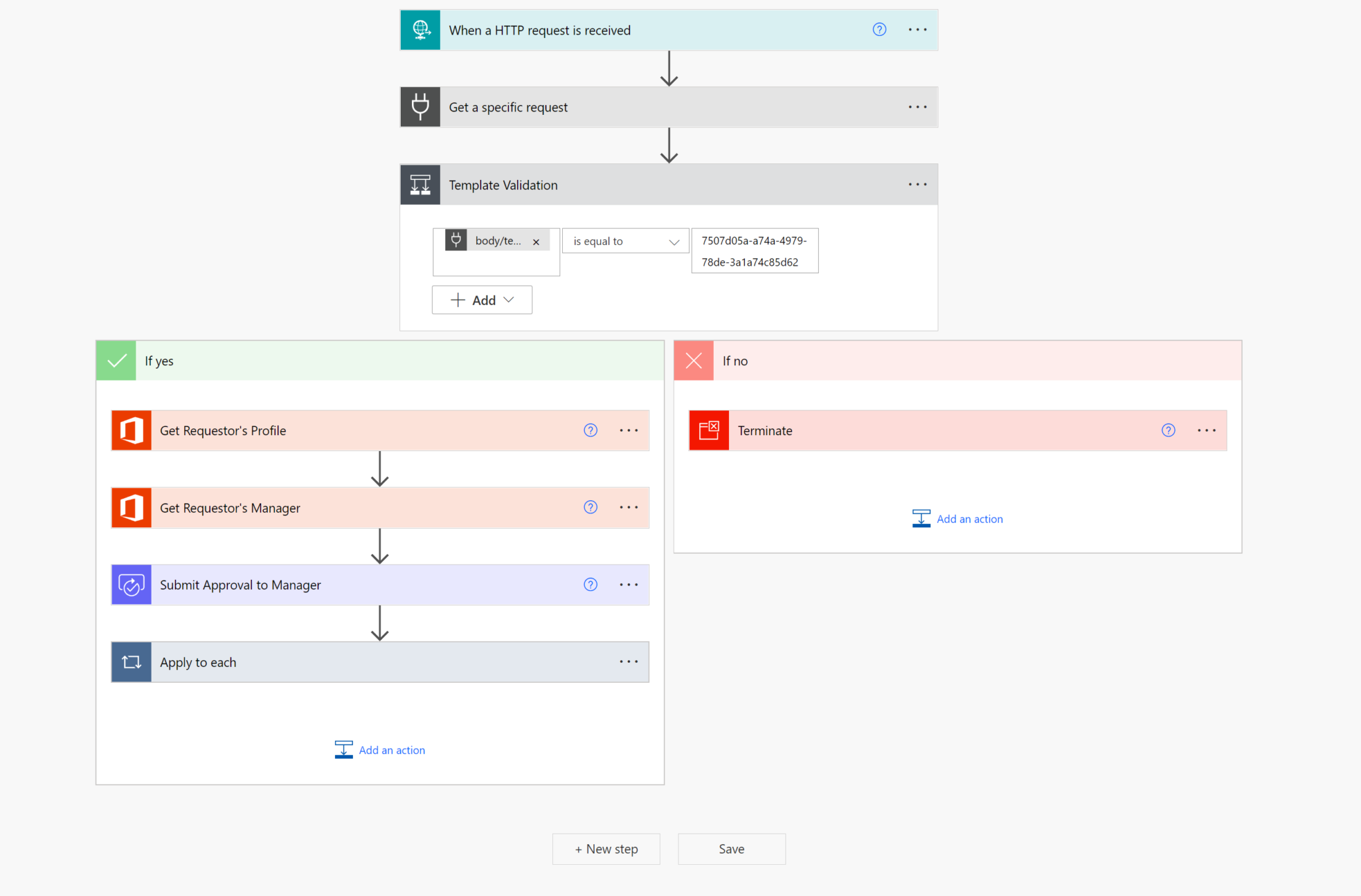
Task: Click the HTTP request trigger globe icon
Action: click(x=420, y=29)
